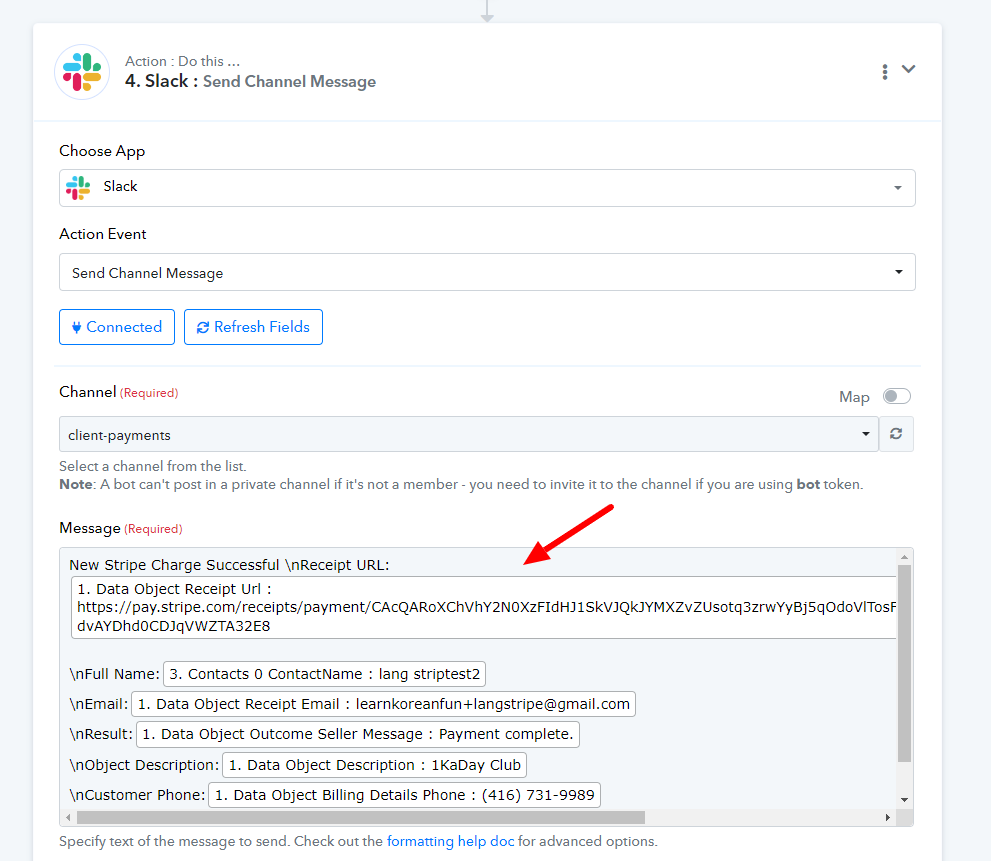Select the Outcome Seller Message mapped tag
The height and width of the screenshot is (861, 991).
tap(358, 735)
